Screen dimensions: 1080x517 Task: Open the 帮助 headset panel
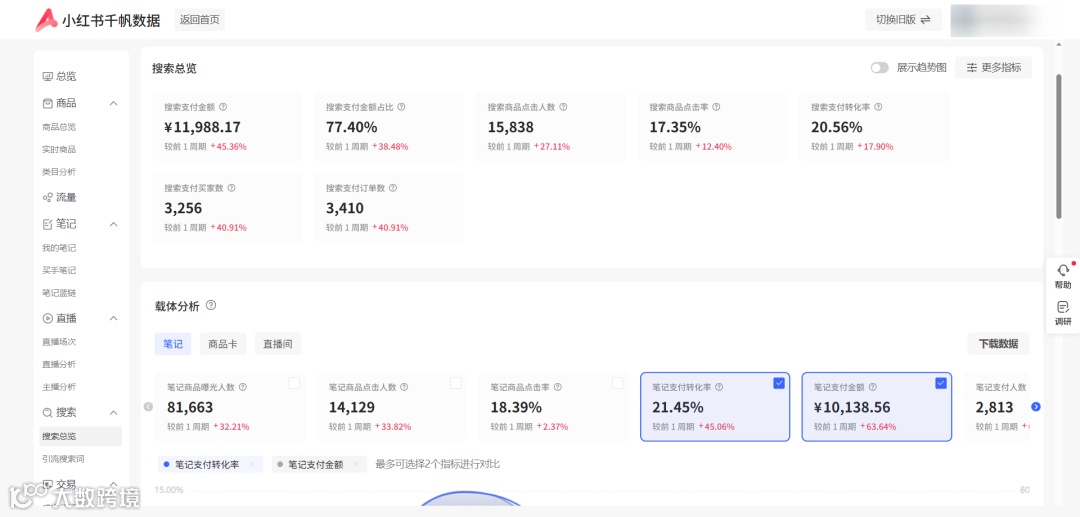pos(1063,276)
